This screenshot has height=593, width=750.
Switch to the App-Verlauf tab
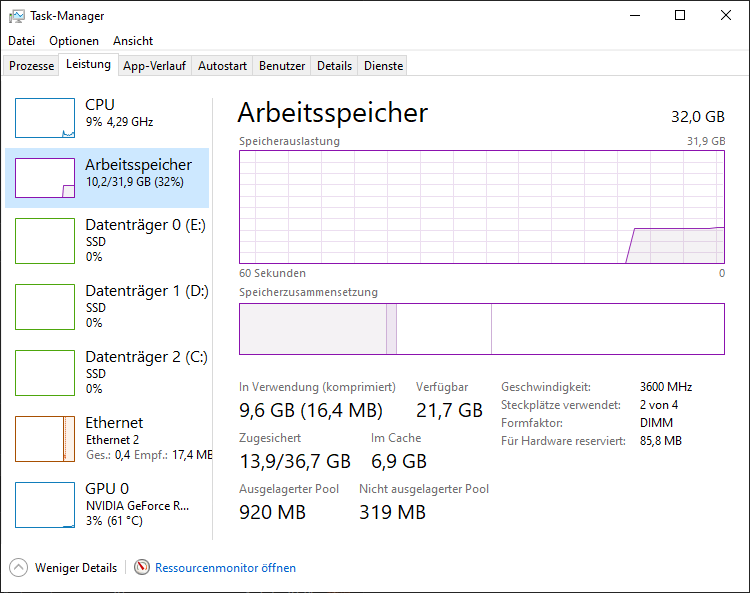point(154,66)
